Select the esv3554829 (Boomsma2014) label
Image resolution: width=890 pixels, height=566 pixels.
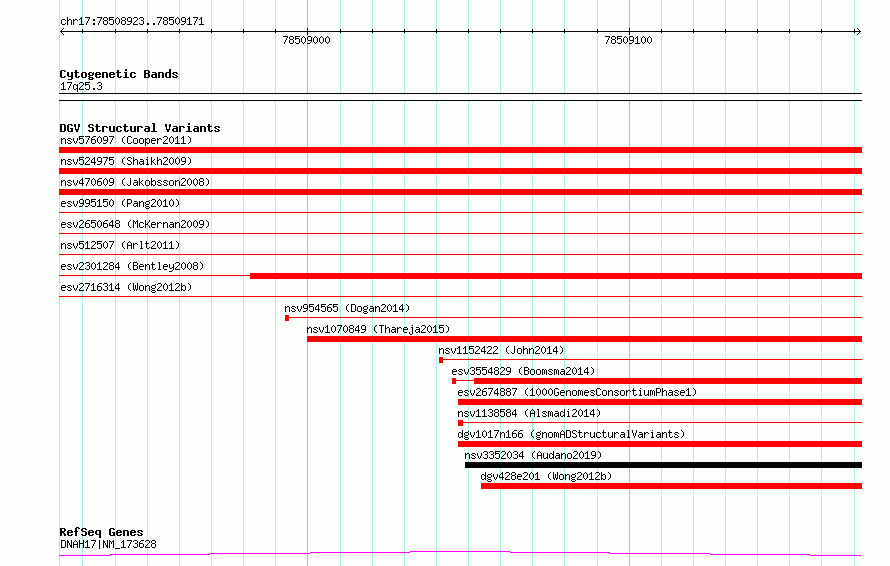tap(523, 371)
